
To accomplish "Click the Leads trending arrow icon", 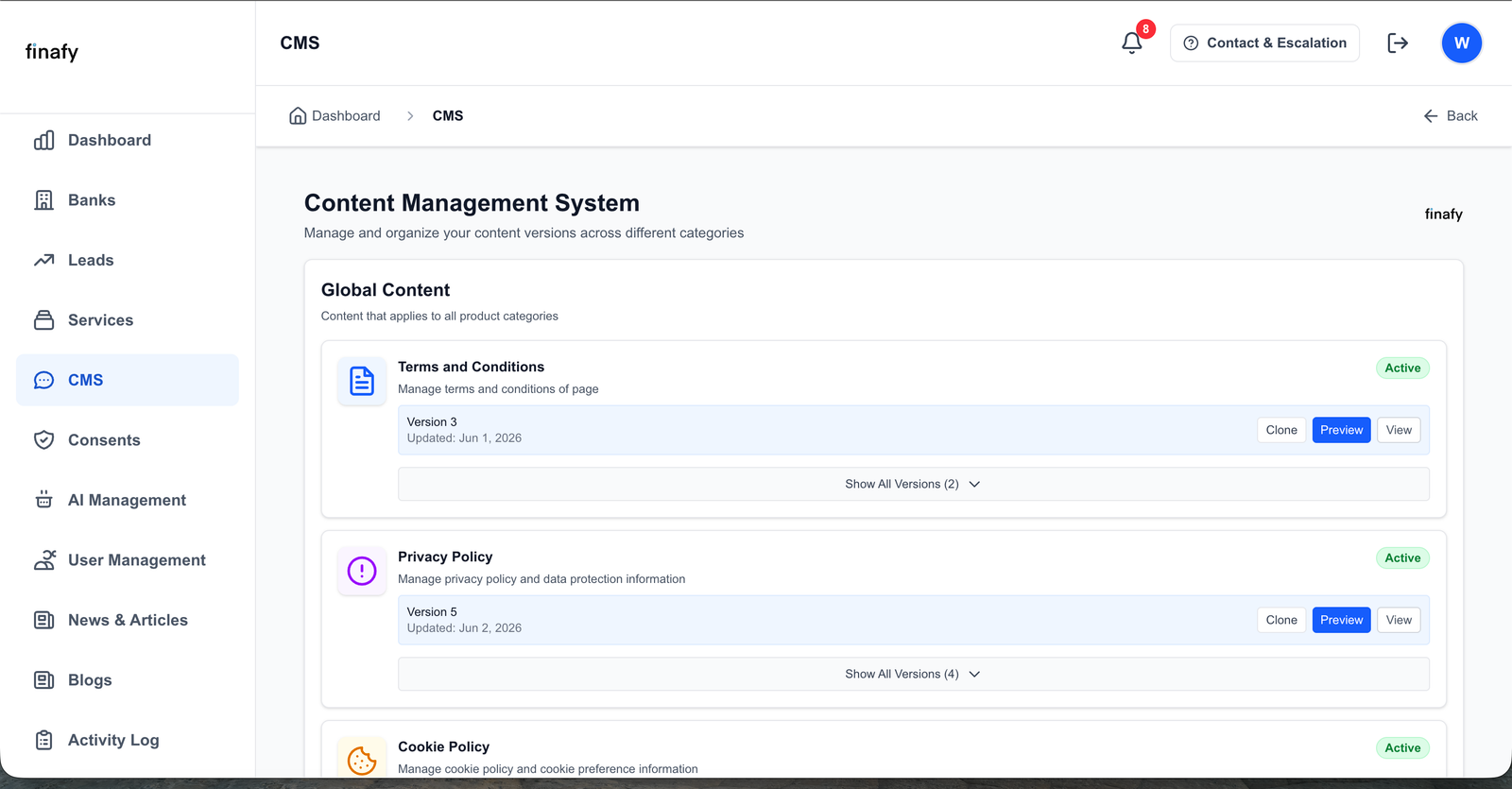I will [x=44, y=260].
